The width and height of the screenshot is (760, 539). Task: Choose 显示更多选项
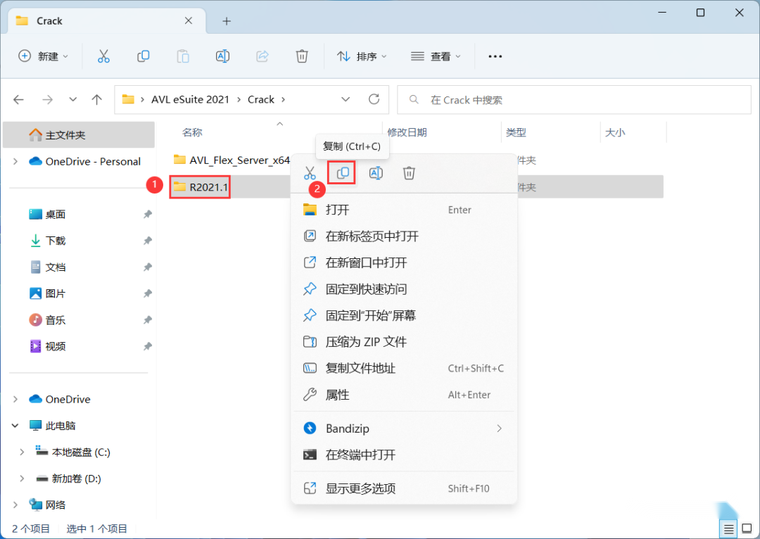point(404,488)
